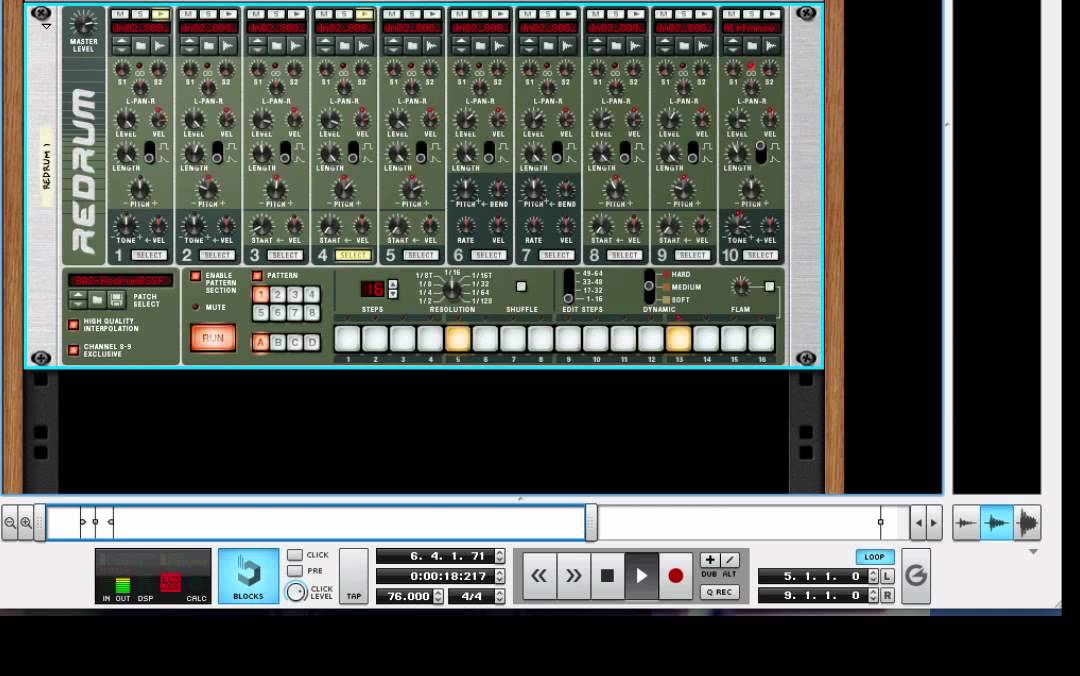Toggle the Shuffle button

point(521,286)
